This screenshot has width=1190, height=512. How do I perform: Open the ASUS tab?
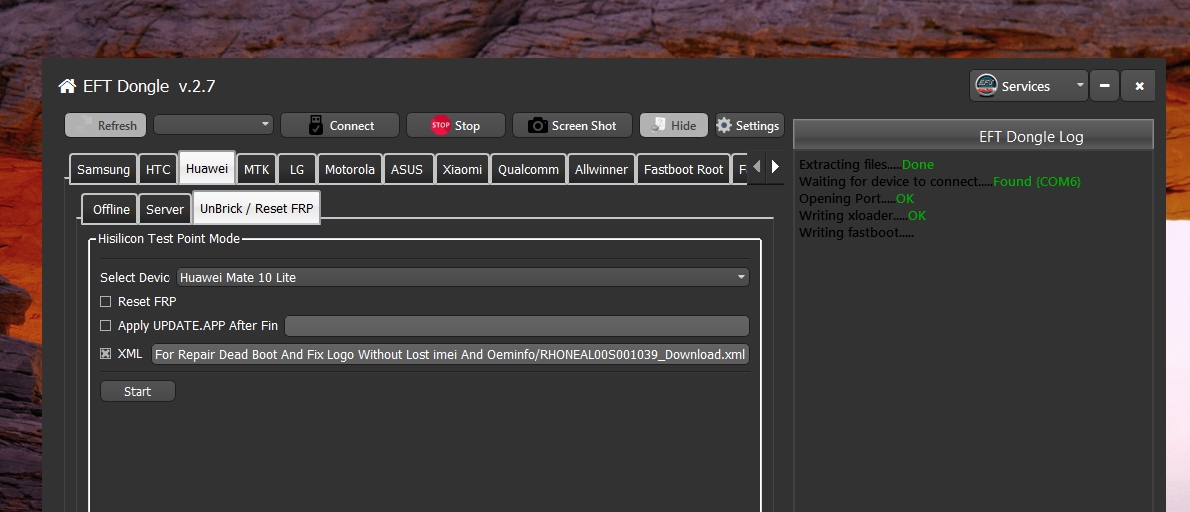click(407, 169)
